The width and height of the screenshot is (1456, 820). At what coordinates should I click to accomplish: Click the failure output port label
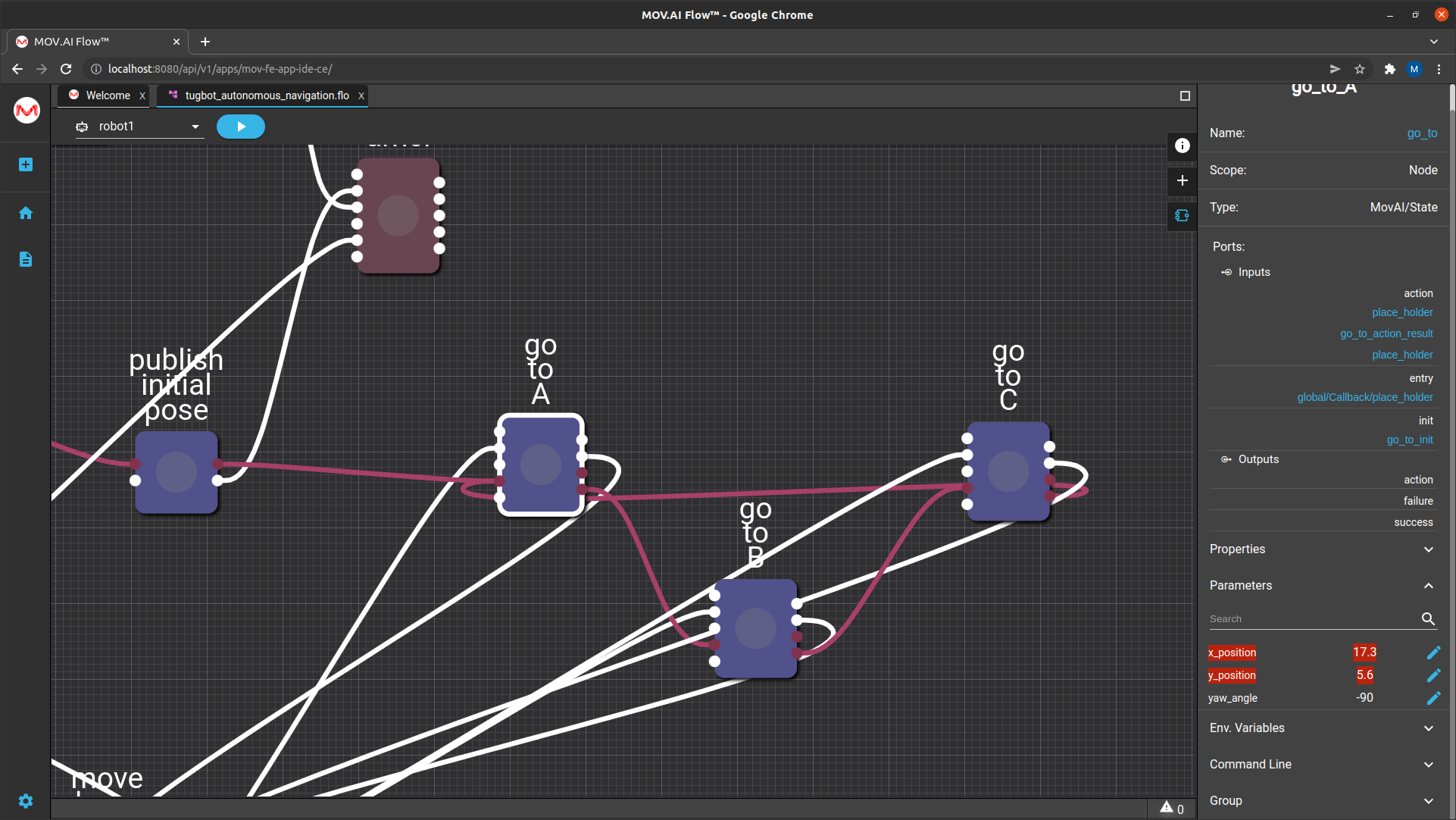tap(1418, 501)
